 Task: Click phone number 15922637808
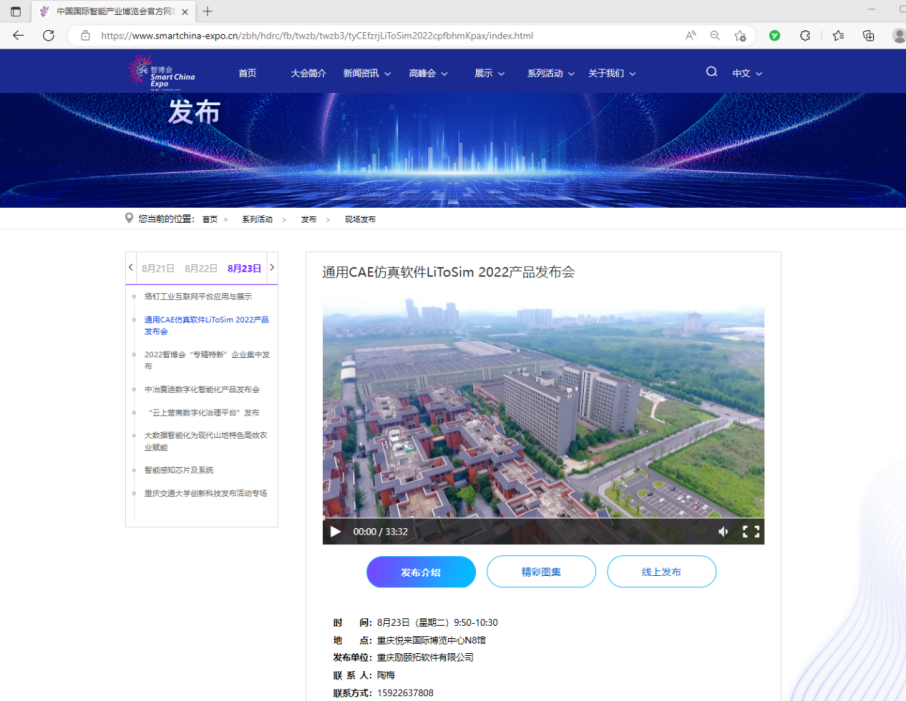tap(405, 693)
